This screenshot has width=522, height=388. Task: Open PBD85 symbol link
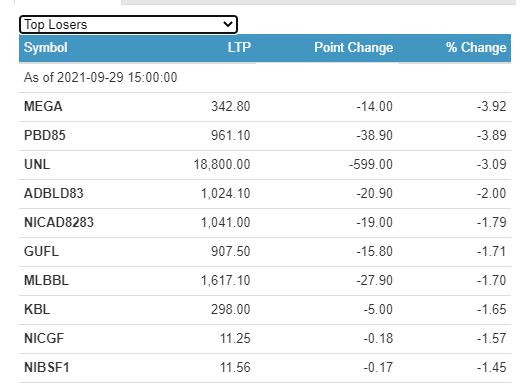[x=45, y=136]
